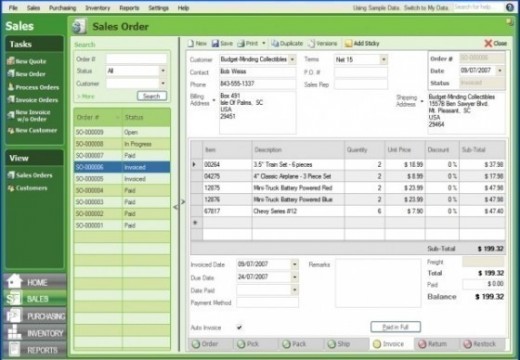This screenshot has height=360, width=520.
Task: Toggle the list panel collapse arrows
Action: (x=179, y=204)
